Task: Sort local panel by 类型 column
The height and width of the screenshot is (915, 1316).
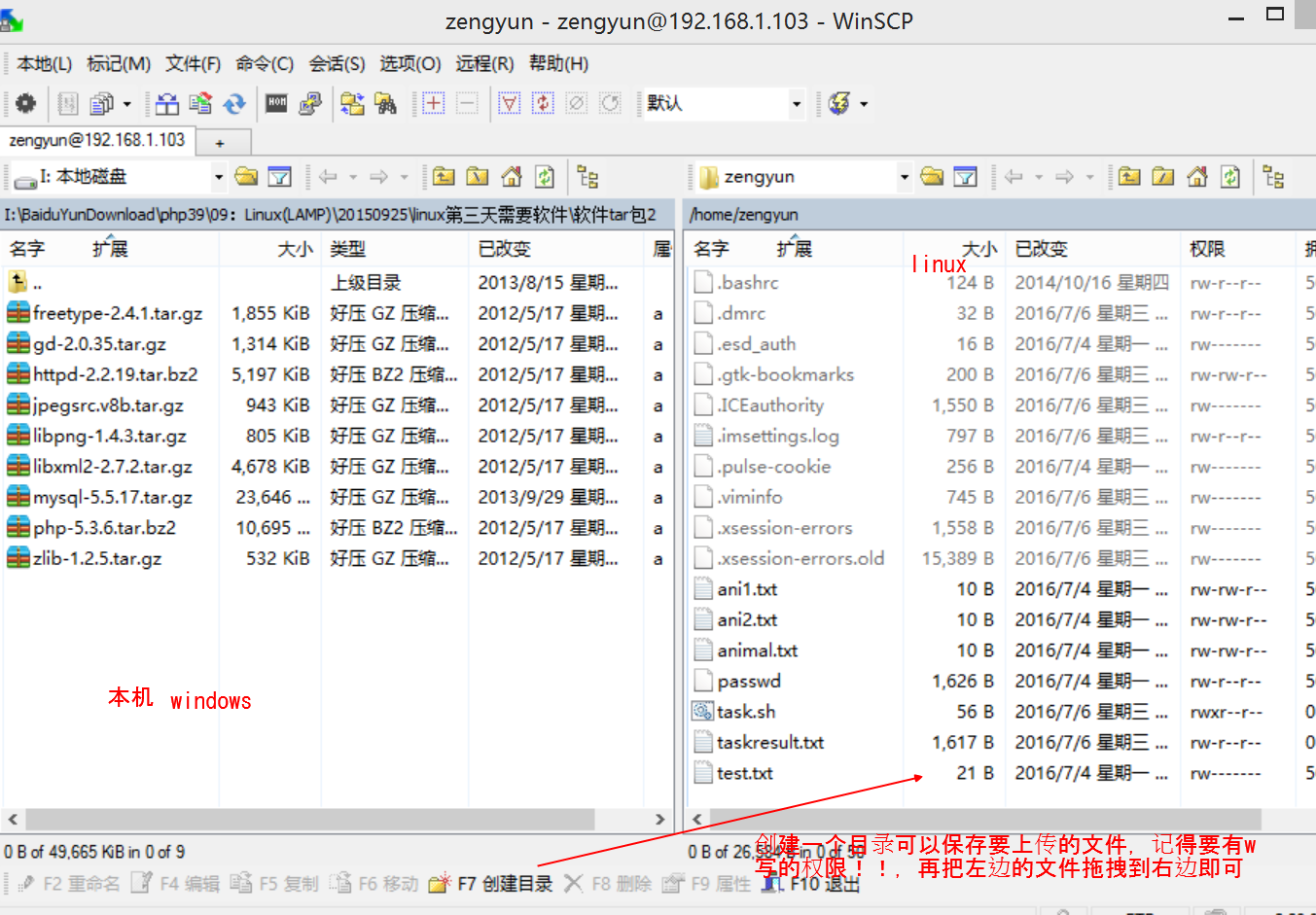Action: (395, 249)
